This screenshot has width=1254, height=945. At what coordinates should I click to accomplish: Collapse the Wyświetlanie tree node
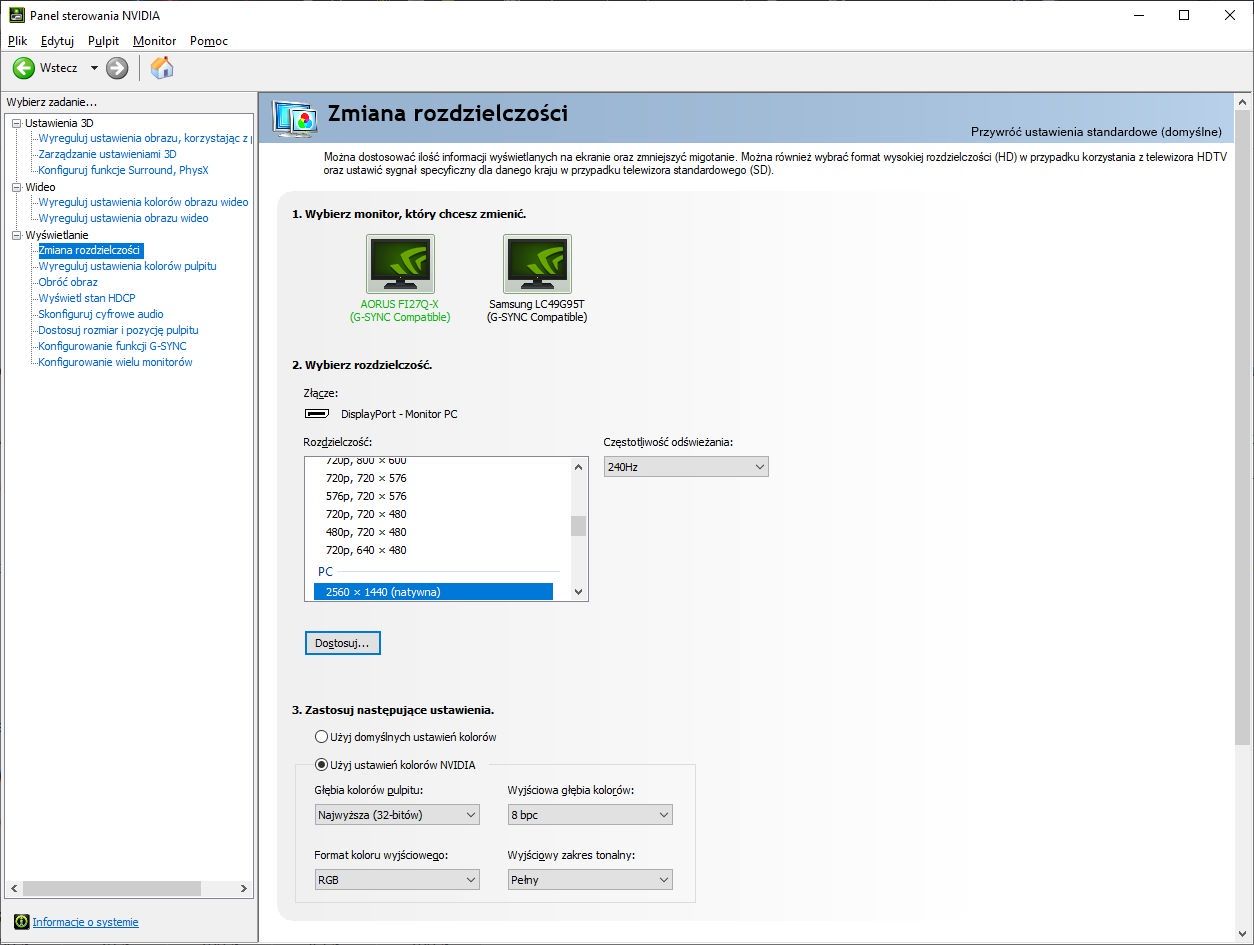16,235
